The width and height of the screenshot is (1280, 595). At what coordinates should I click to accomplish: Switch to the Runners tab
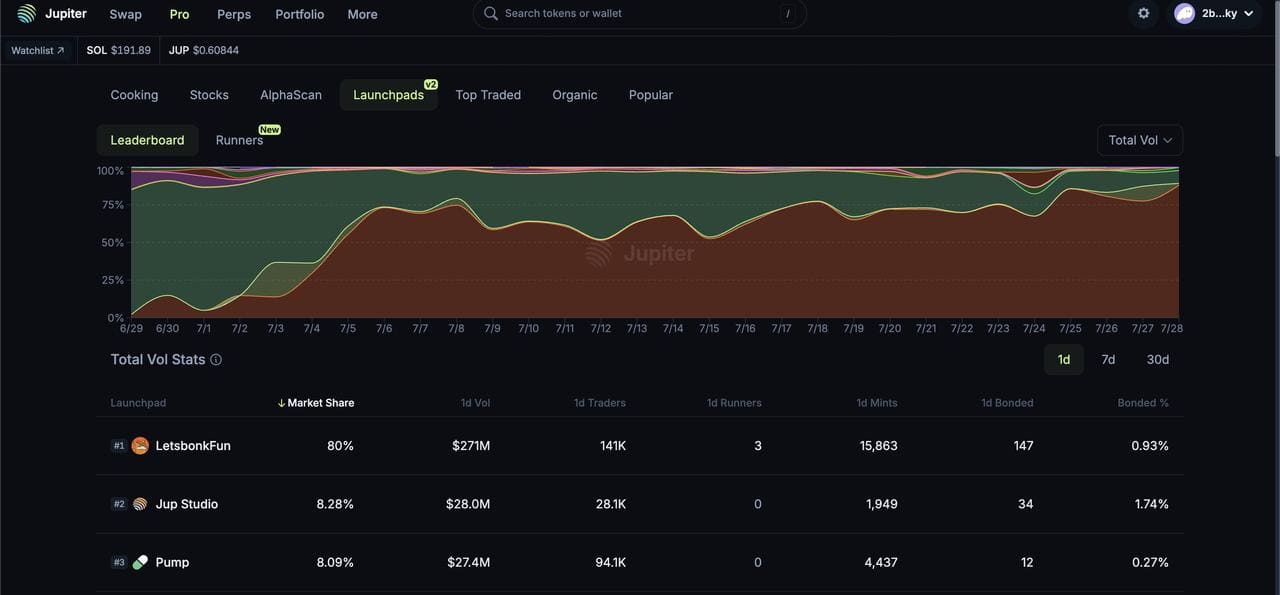coord(240,140)
